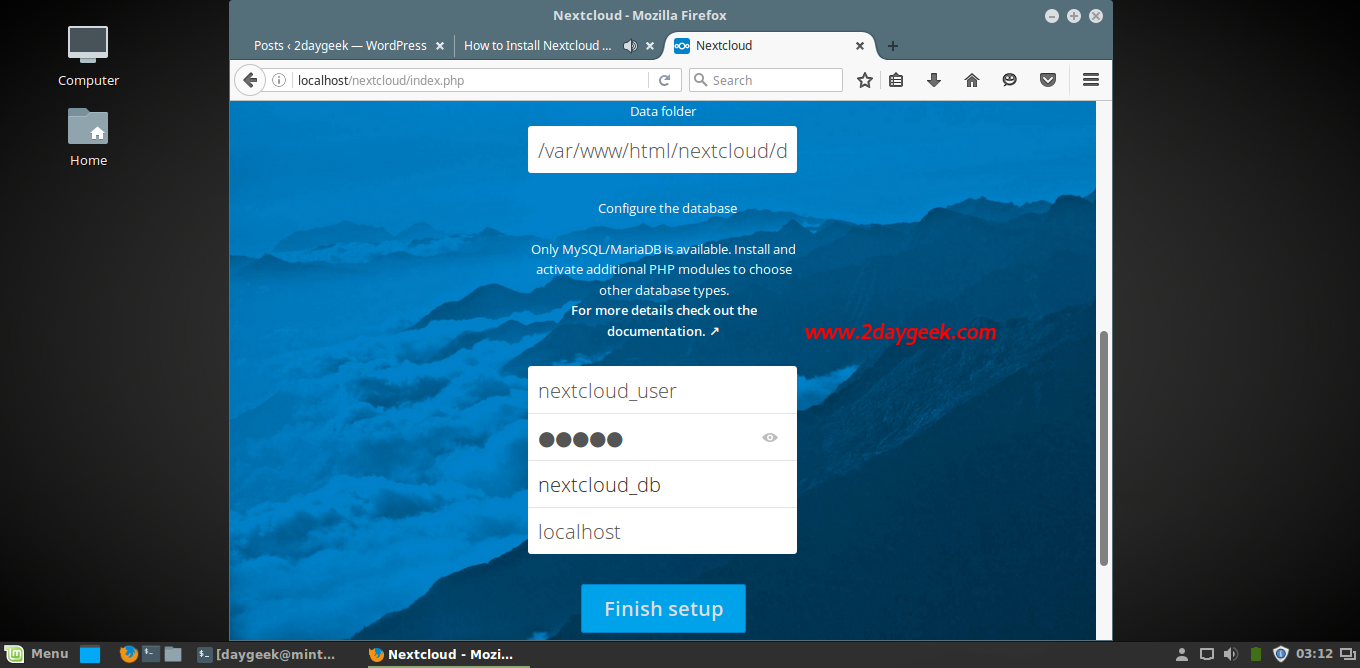Open volume control in system tray
Viewport: 1360px width, 668px height.
click(x=1231, y=654)
